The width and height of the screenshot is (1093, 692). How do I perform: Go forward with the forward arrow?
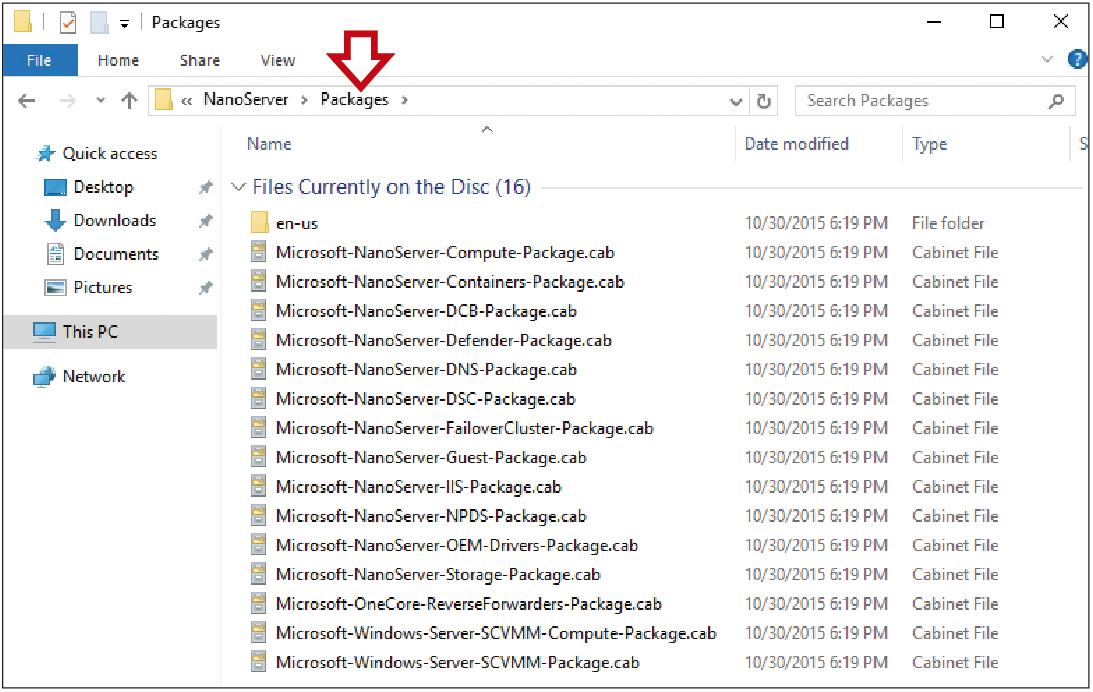click(x=68, y=101)
